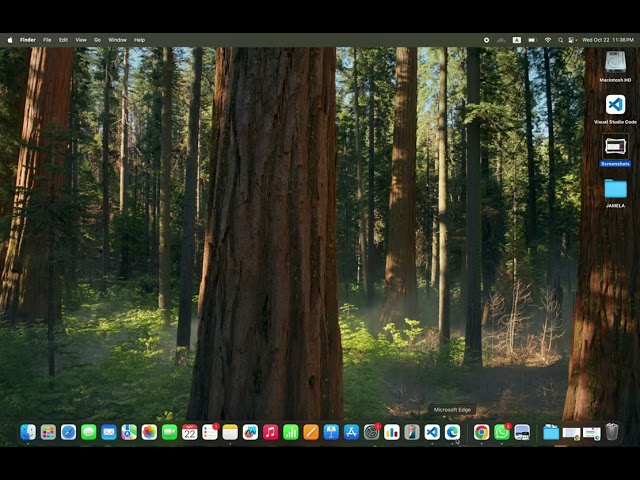Open Finder from the Dock
The height and width of the screenshot is (480, 640).
[x=28, y=432]
